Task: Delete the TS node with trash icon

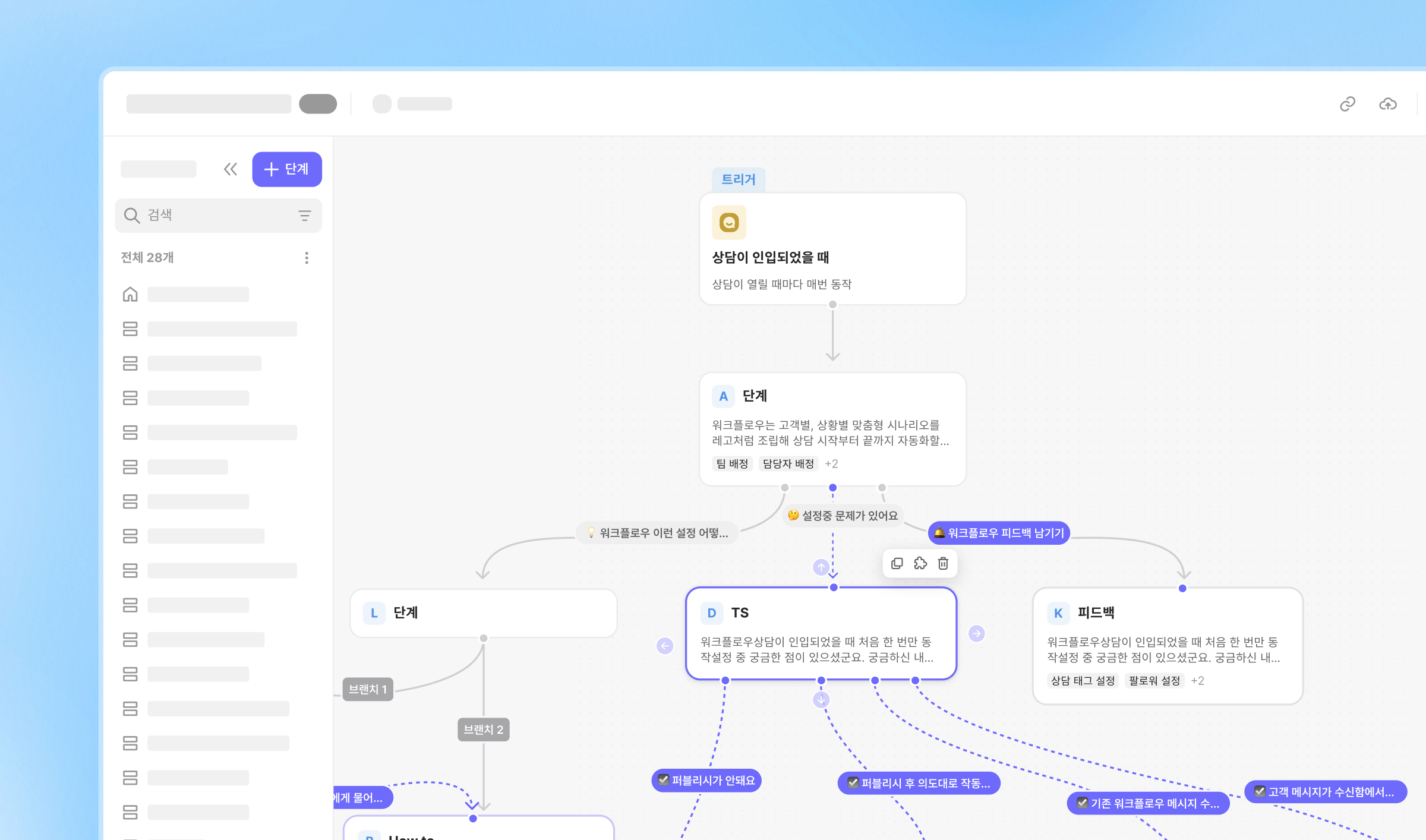Action: point(943,563)
